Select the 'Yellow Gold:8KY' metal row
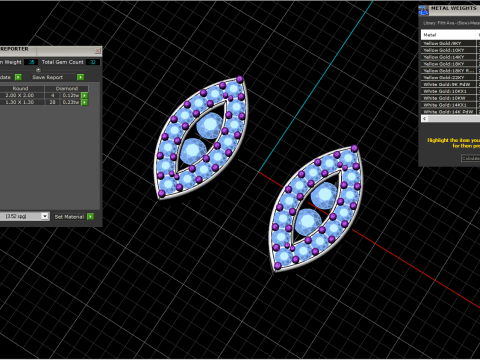 pyautogui.click(x=449, y=43)
